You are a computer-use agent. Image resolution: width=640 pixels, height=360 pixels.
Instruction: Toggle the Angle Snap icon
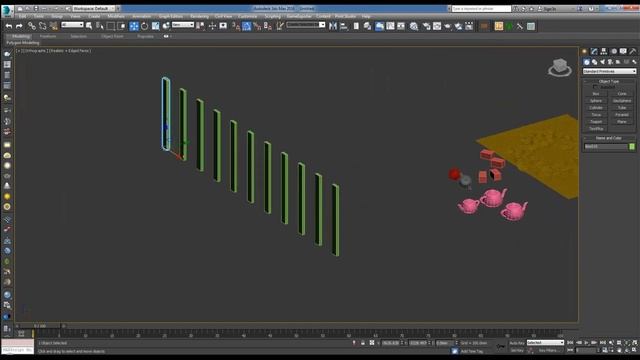pos(247,26)
